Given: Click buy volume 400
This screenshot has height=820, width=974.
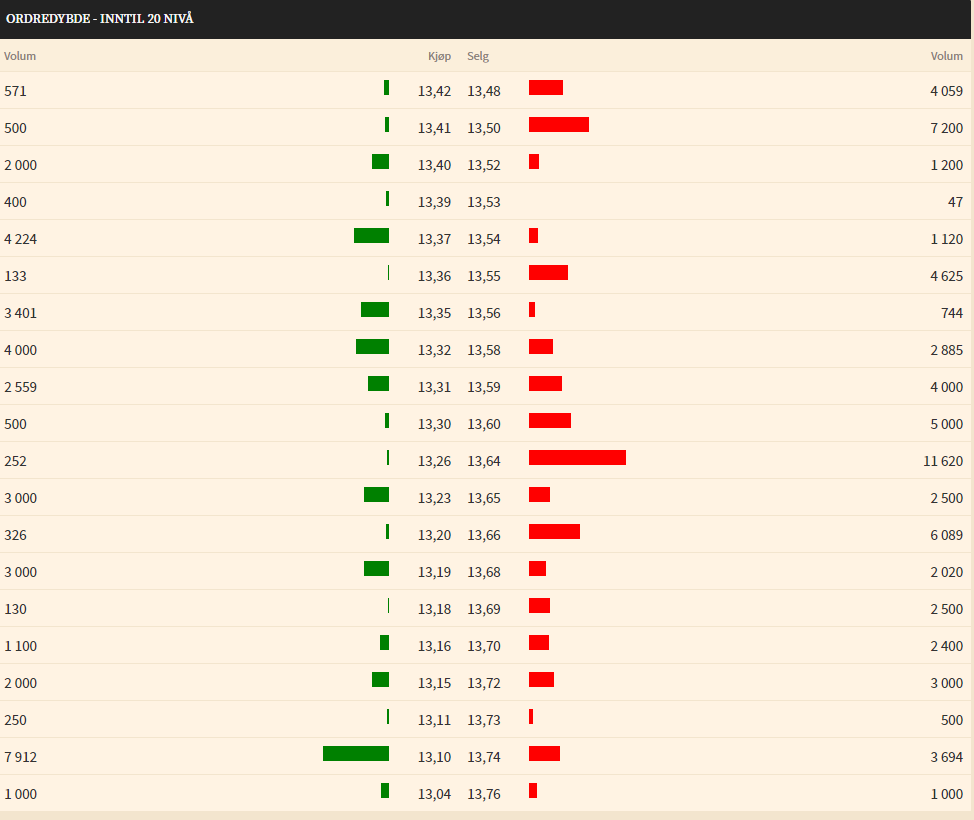Looking at the screenshot, I should [x=16, y=202].
